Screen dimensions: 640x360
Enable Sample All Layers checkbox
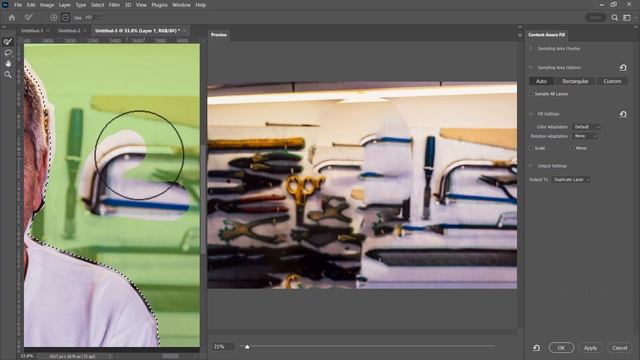pyautogui.click(x=531, y=94)
